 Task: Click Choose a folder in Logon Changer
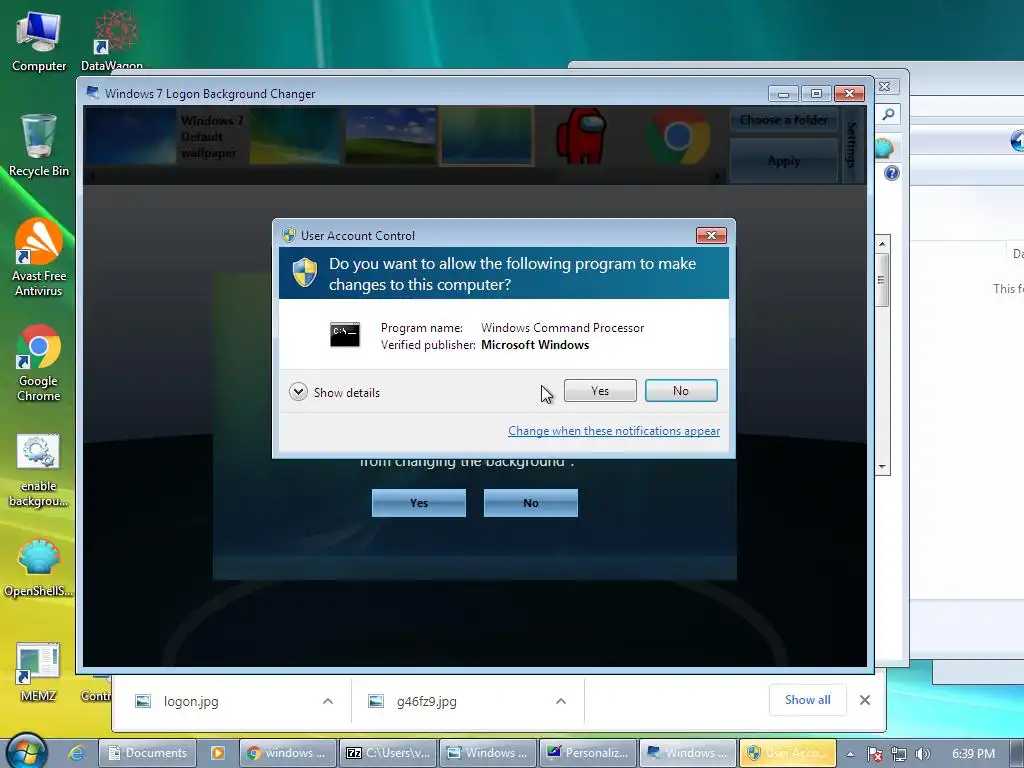tap(784, 120)
